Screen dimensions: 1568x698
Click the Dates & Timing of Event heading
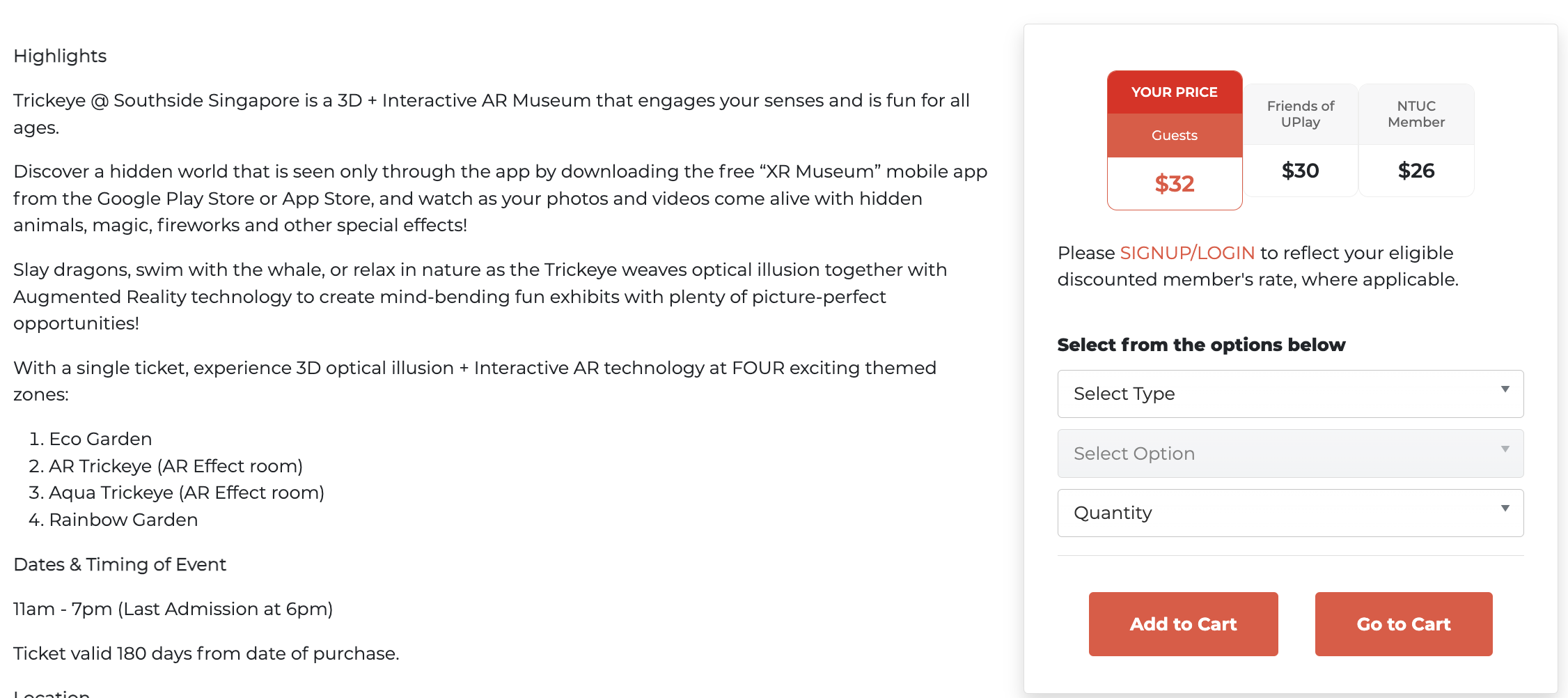click(120, 564)
